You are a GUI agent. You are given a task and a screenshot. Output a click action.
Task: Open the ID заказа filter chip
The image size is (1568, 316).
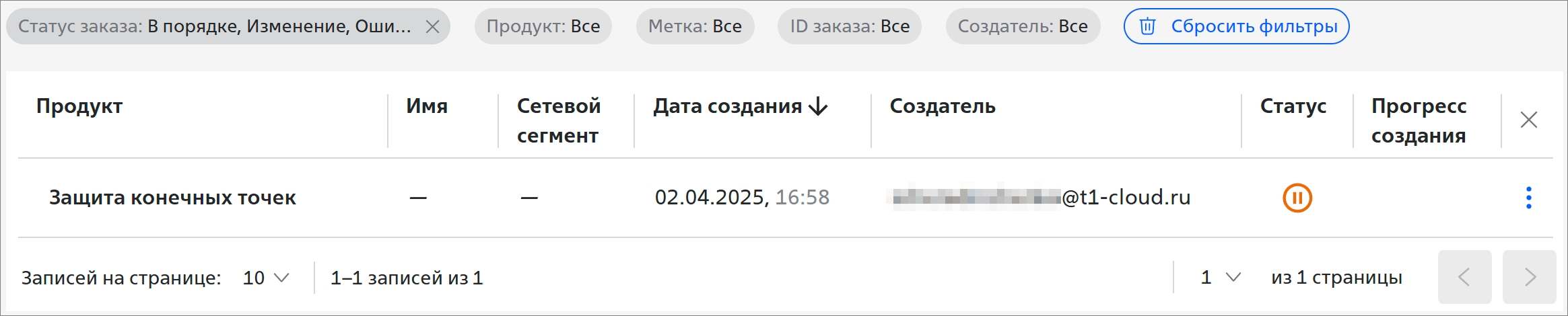coord(850,26)
